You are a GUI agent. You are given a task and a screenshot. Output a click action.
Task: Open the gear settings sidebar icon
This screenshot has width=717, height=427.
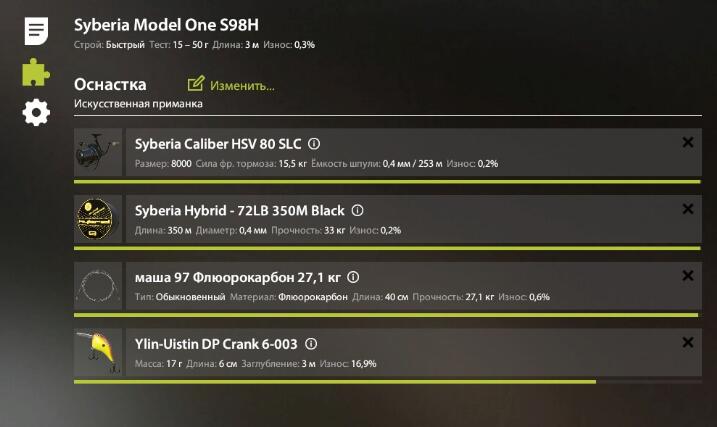pos(36,112)
